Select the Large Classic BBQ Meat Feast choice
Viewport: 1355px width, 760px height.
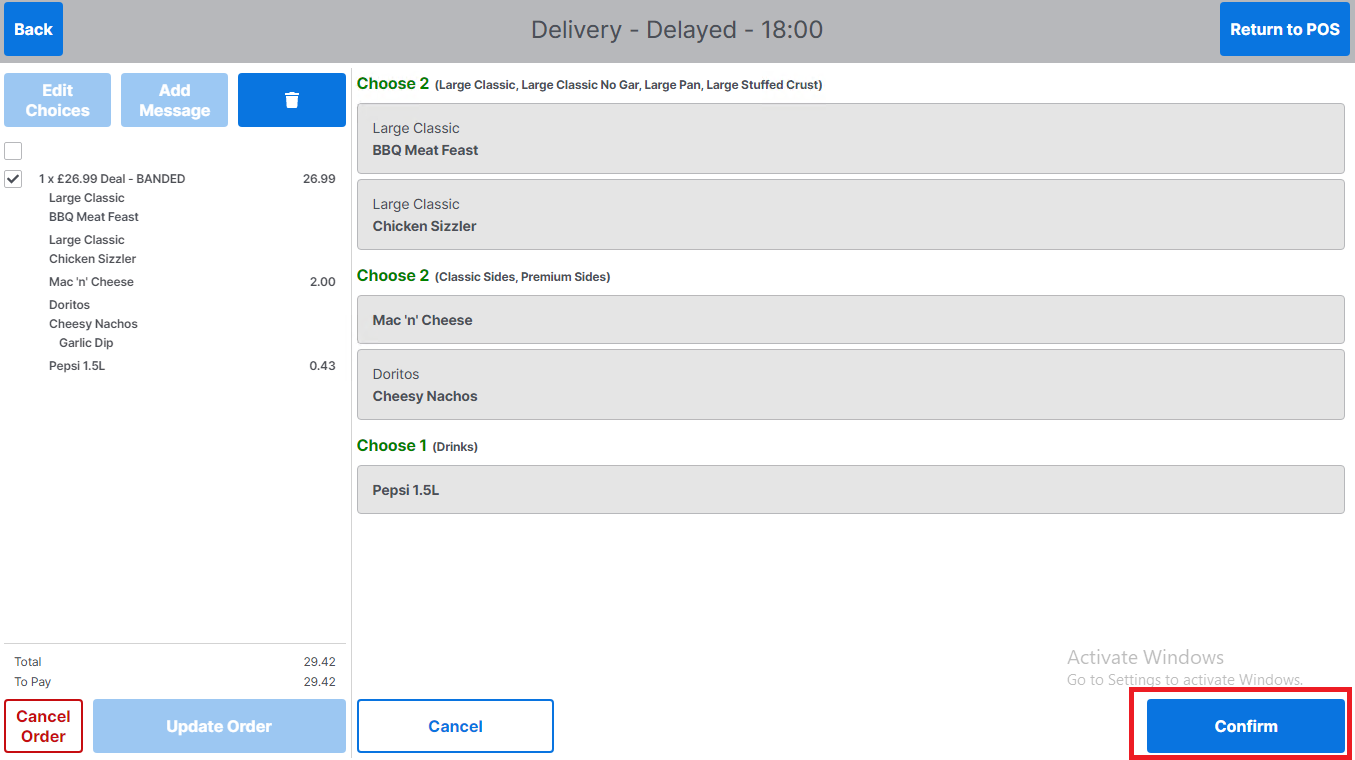coord(850,139)
